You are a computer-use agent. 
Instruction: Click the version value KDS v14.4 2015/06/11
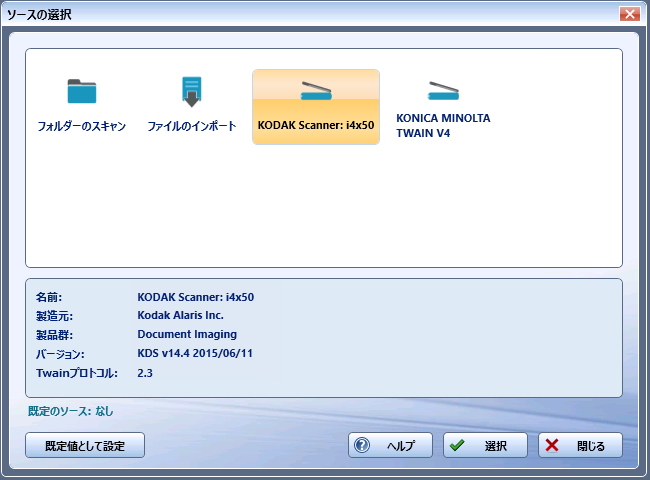(195, 354)
